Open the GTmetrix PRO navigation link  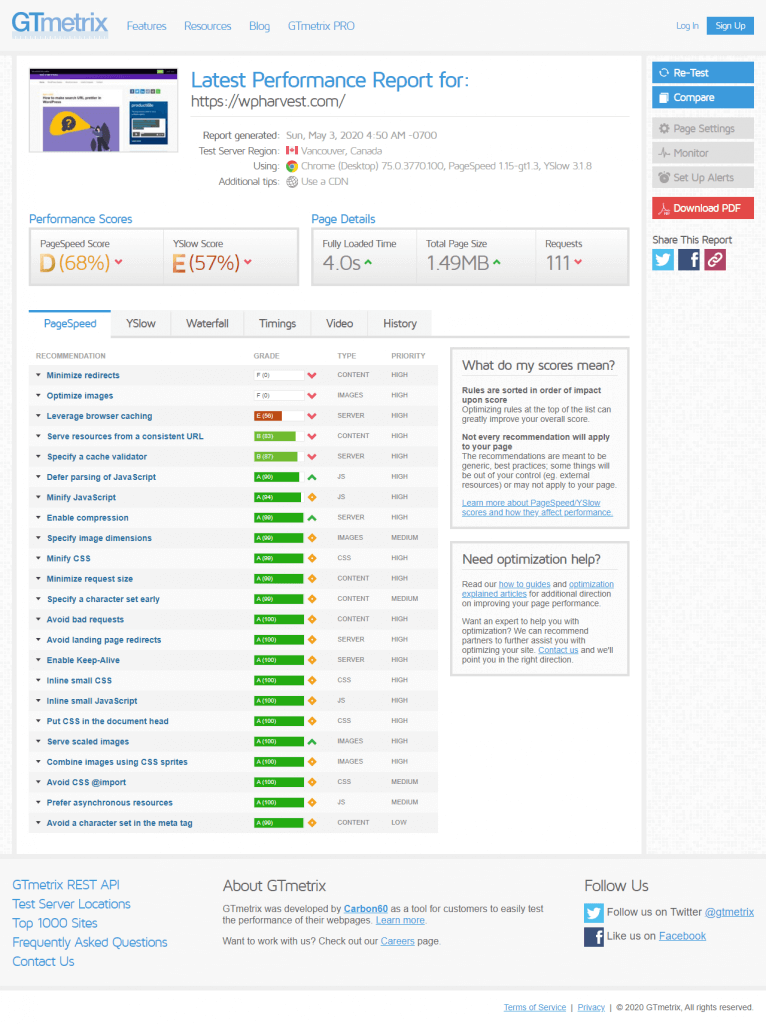[x=321, y=26]
